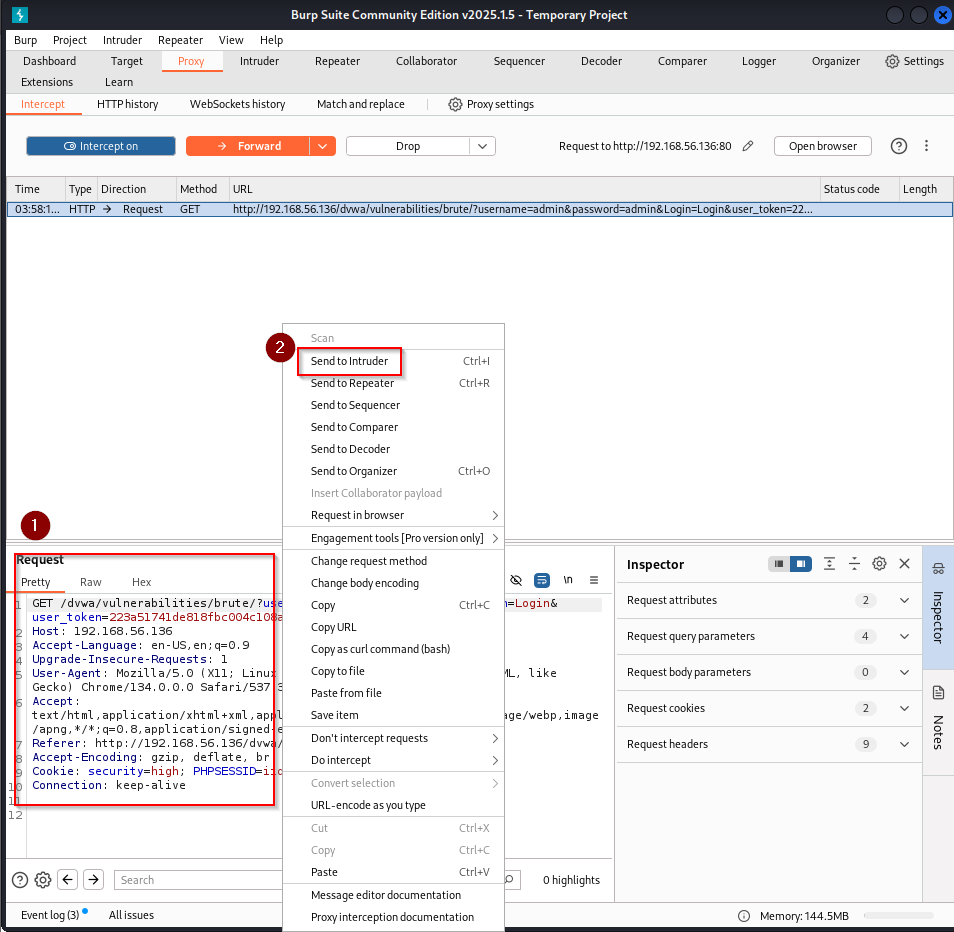Open the three-dot intercept options menu
954x932 pixels.
(926, 146)
